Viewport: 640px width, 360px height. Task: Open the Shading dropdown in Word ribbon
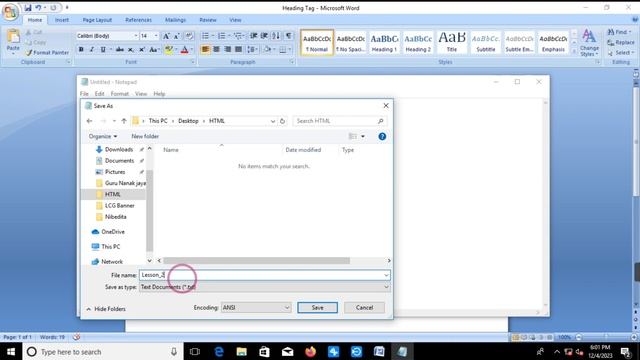click(x=273, y=49)
